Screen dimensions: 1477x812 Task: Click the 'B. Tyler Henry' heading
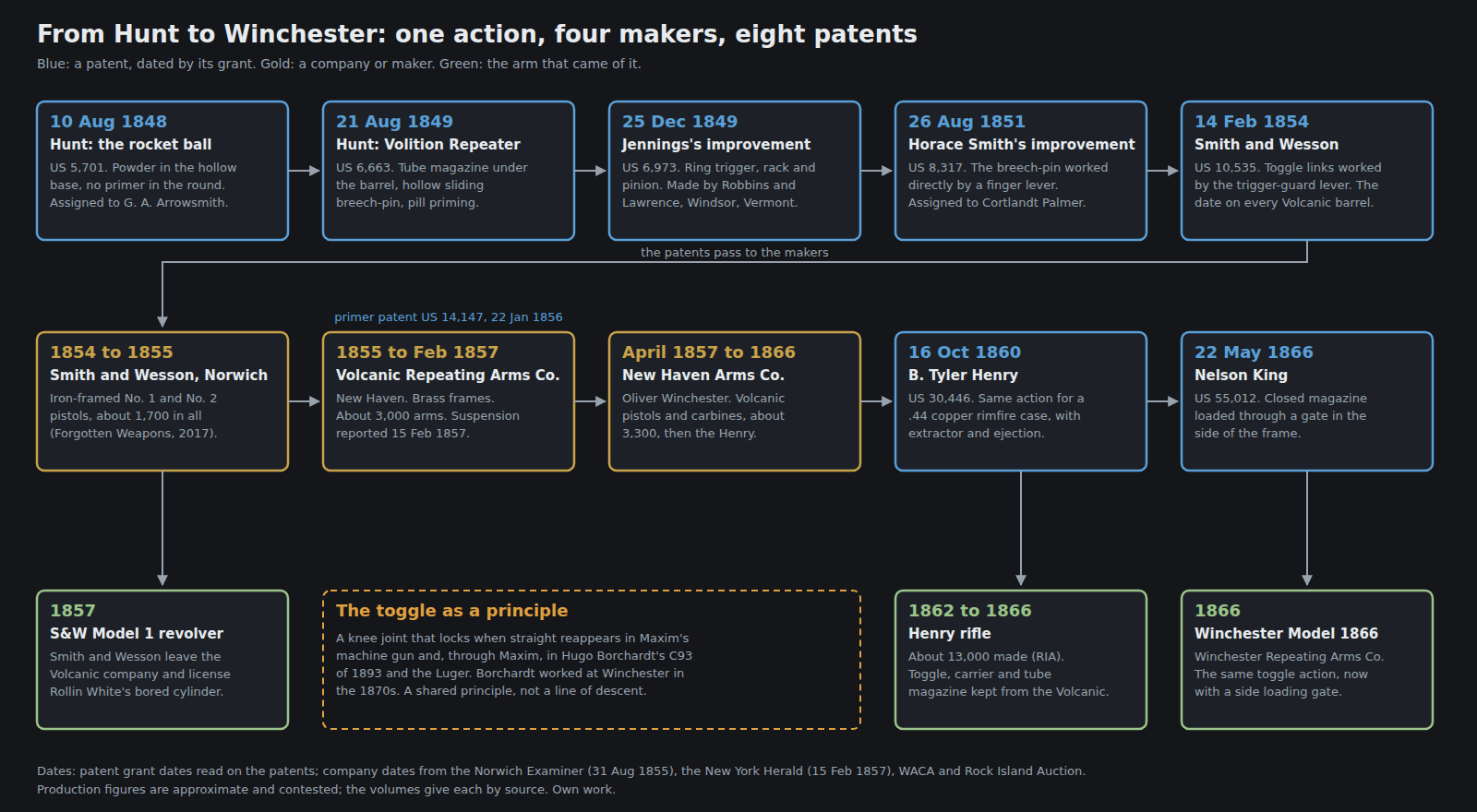964,376
